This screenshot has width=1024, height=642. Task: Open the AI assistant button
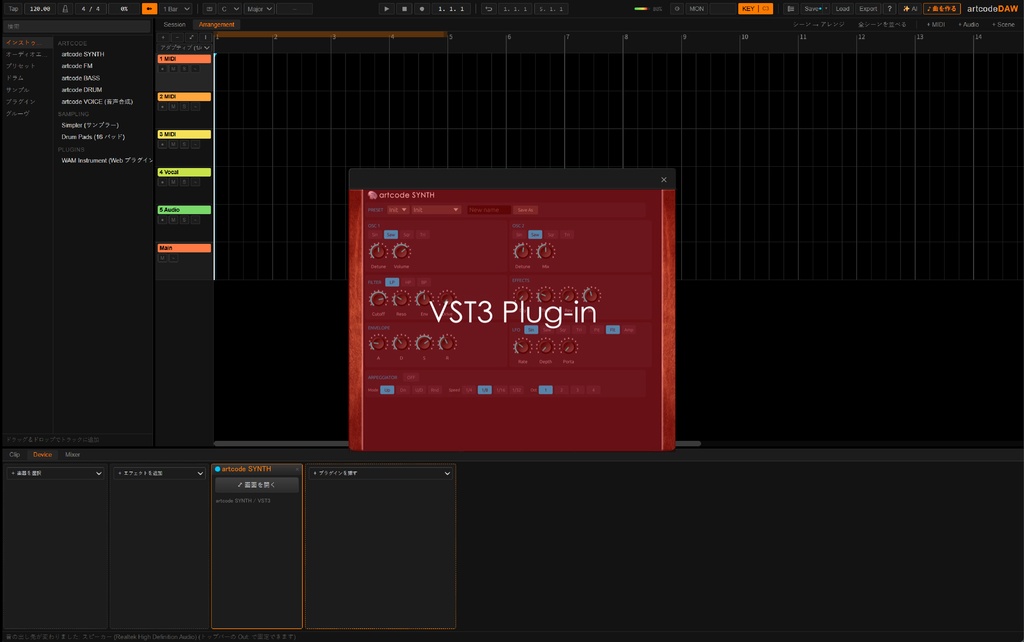click(910, 8)
